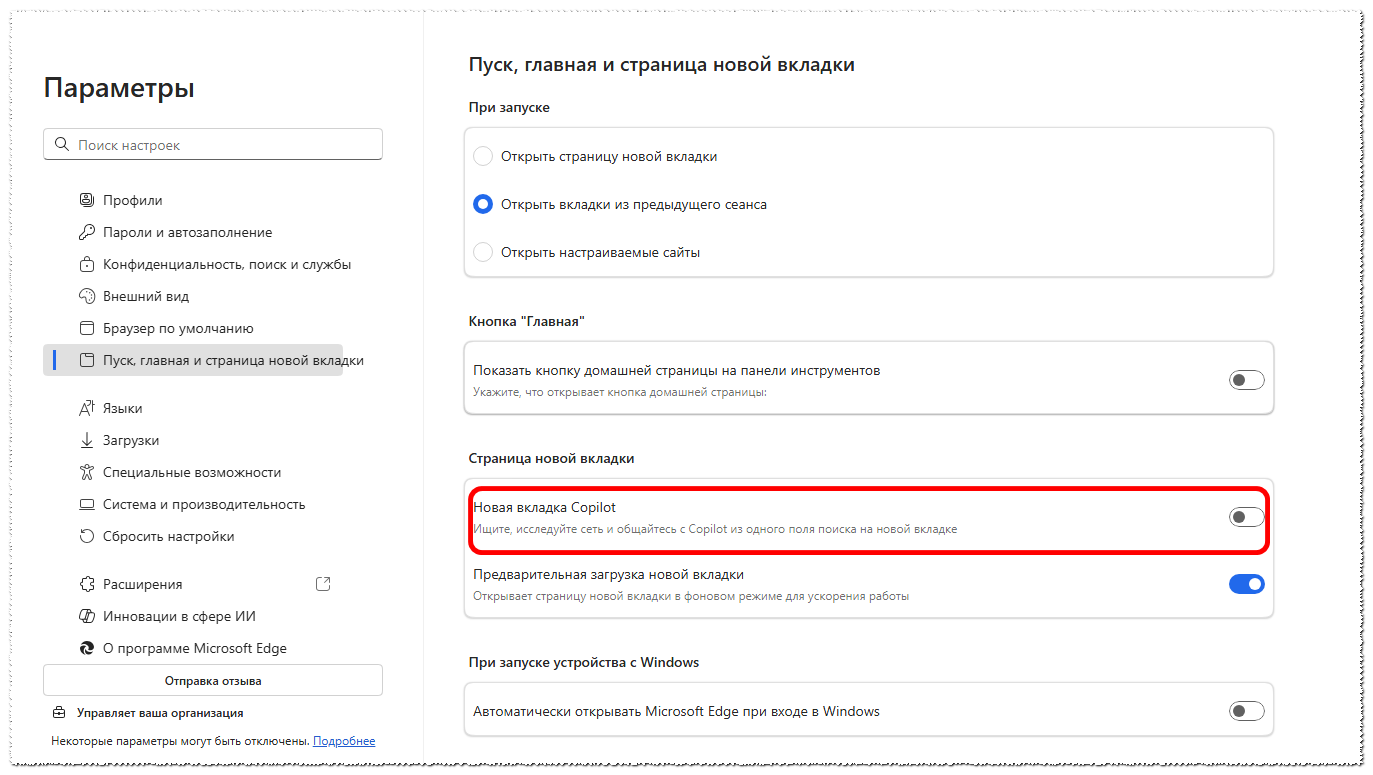The height and width of the screenshot is (775, 1373).
Task: Click the Специальные возможности accessibility icon
Action: click(86, 472)
